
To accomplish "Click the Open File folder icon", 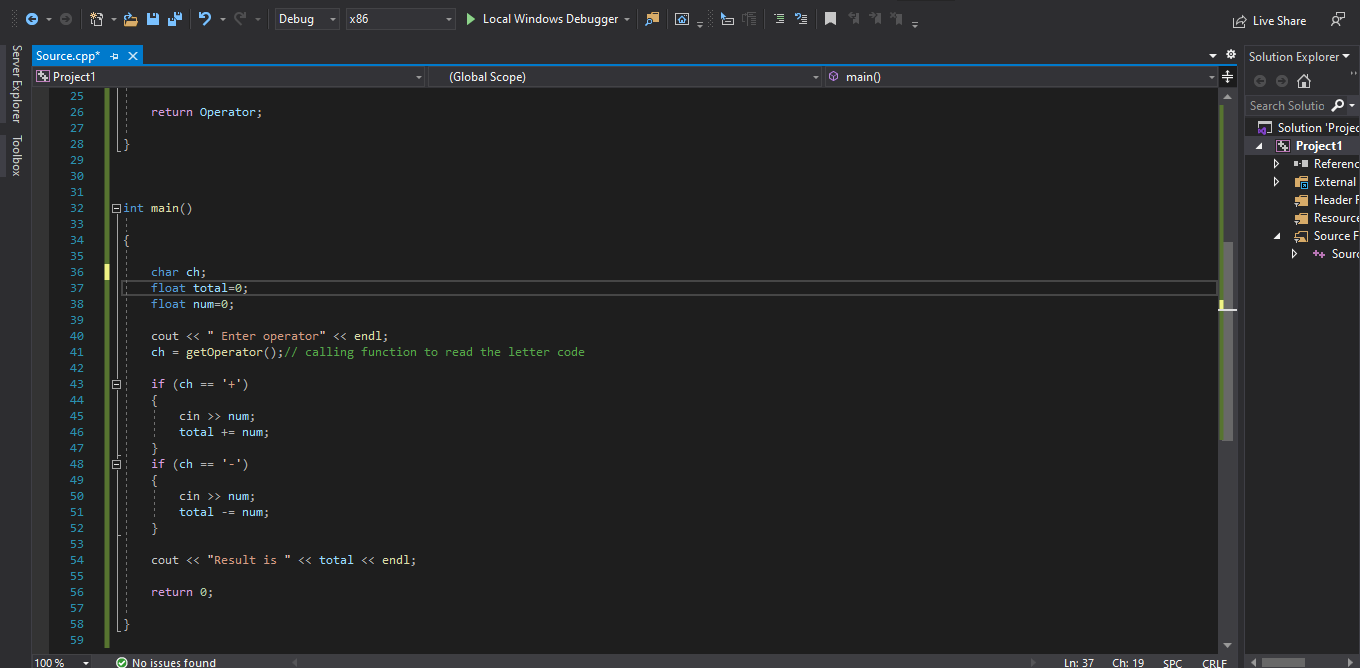I will click(x=131, y=19).
